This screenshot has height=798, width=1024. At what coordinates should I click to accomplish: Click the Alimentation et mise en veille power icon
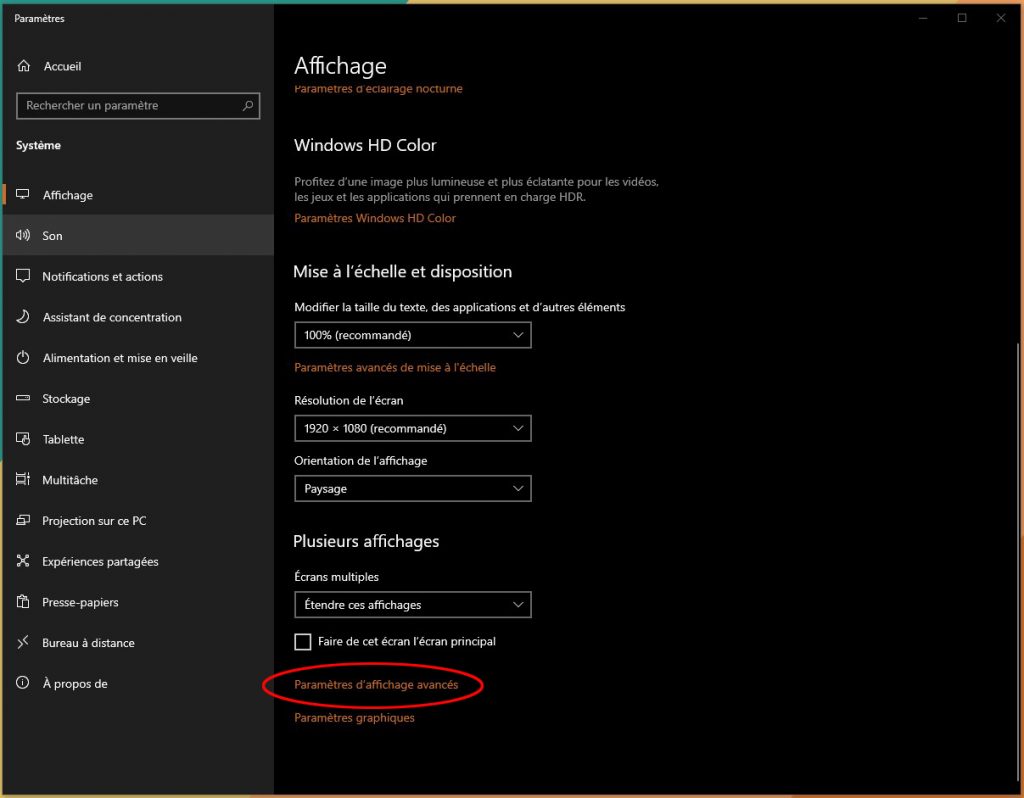pos(24,358)
